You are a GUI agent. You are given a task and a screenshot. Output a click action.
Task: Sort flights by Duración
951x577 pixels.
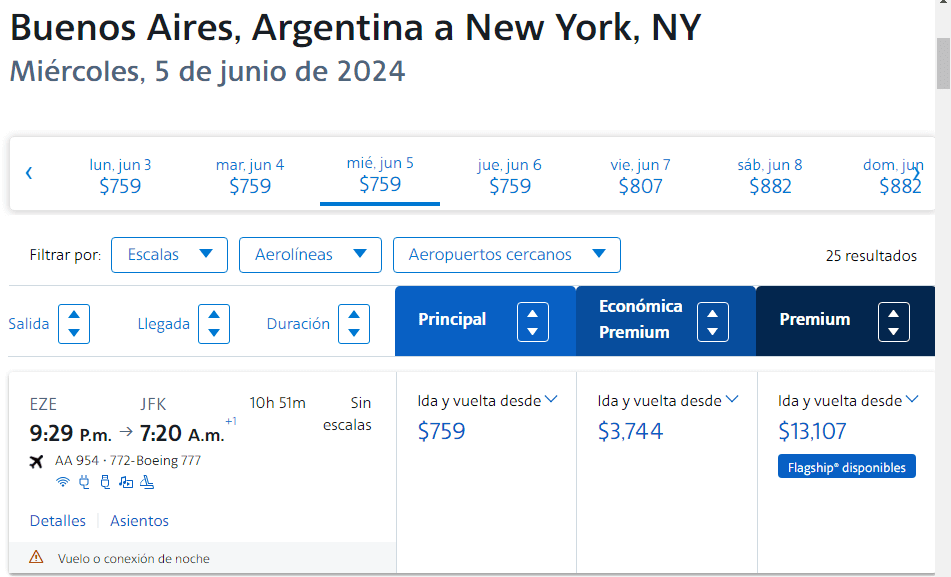click(354, 324)
